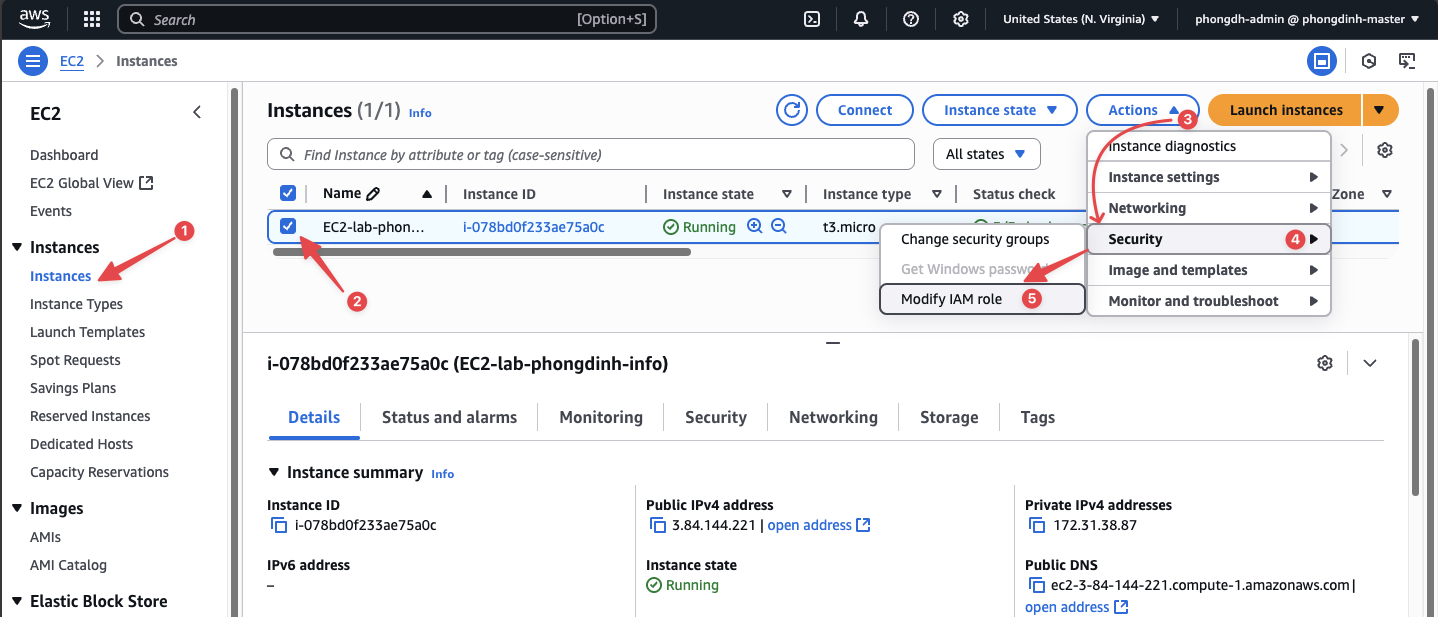
Task: Collapse the Instances sidebar section
Action: point(17,248)
